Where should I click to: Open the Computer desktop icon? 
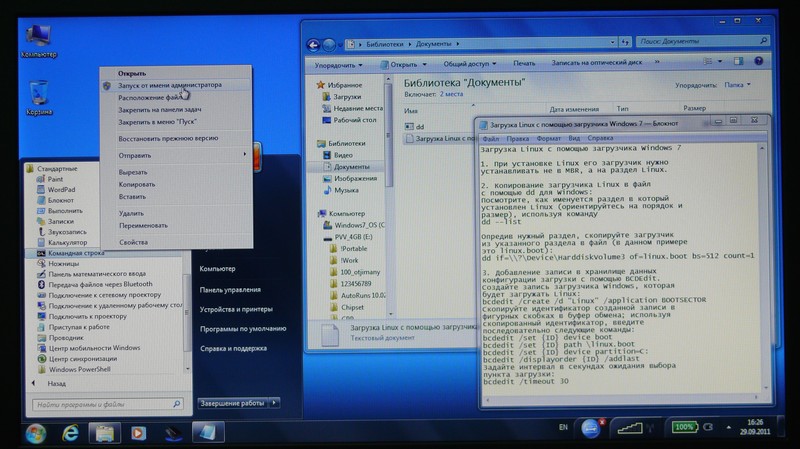tap(39, 41)
